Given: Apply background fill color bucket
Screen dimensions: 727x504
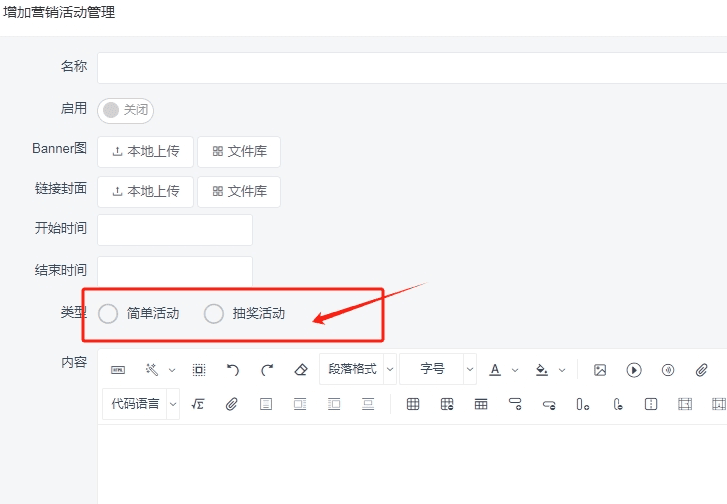Looking at the screenshot, I should click(x=542, y=370).
